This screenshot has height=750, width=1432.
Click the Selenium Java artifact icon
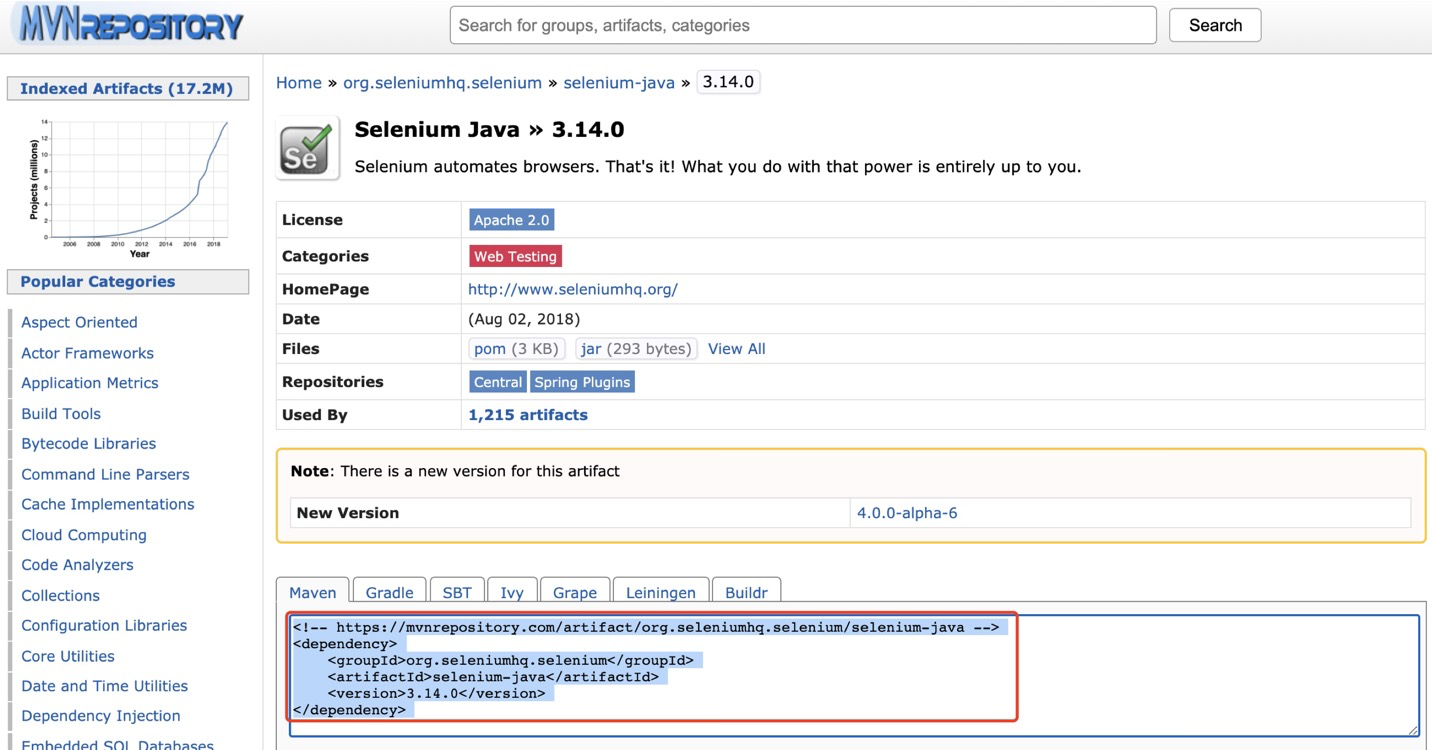(x=307, y=147)
